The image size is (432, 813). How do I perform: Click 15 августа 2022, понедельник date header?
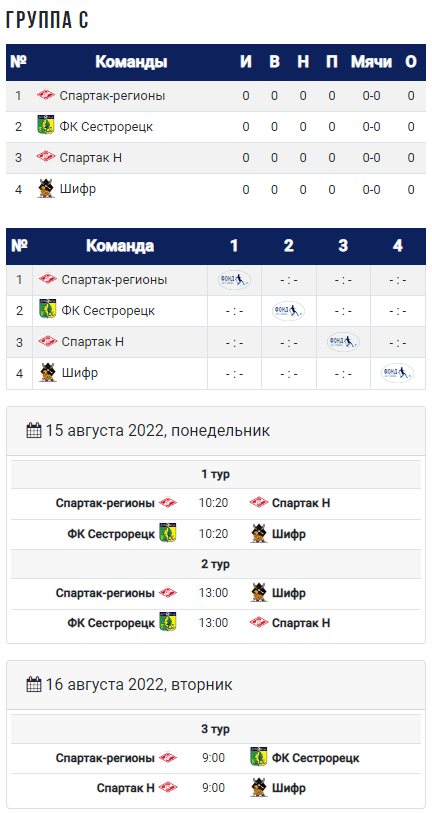tap(158, 430)
